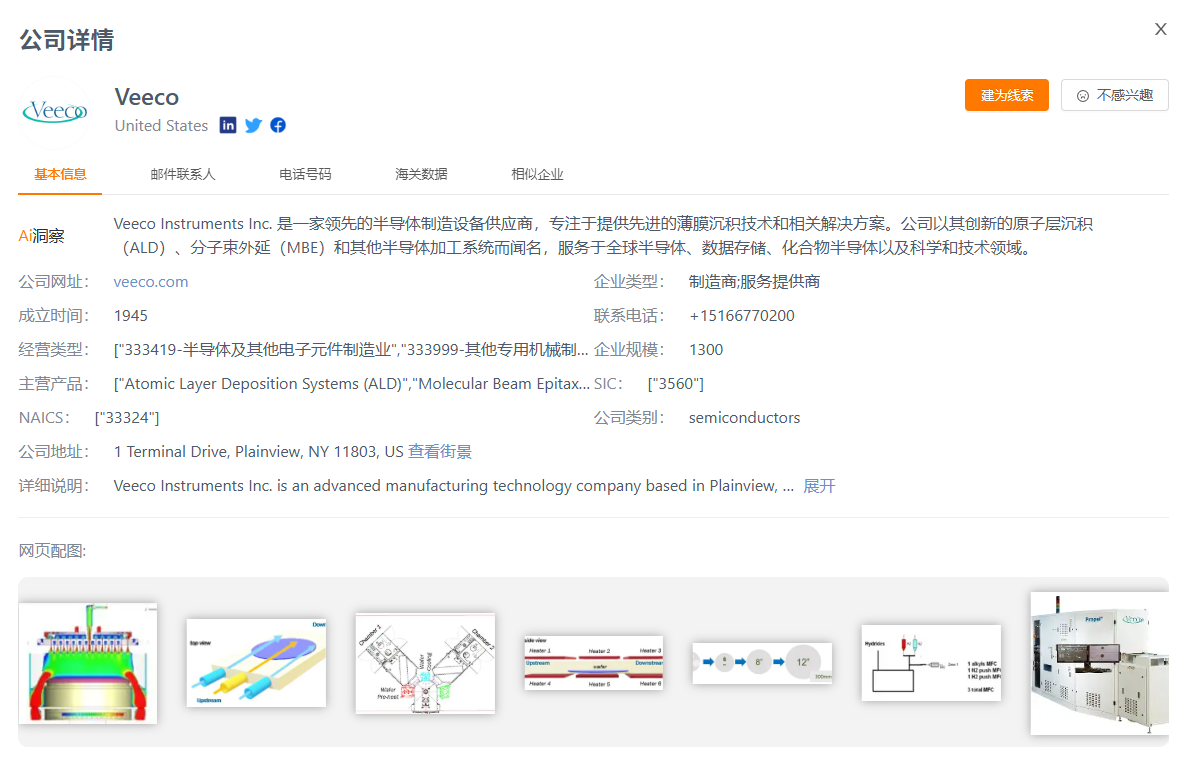Open the side view heater diagram thumbnail
The width and height of the screenshot is (1192, 759).
click(594, 663)
